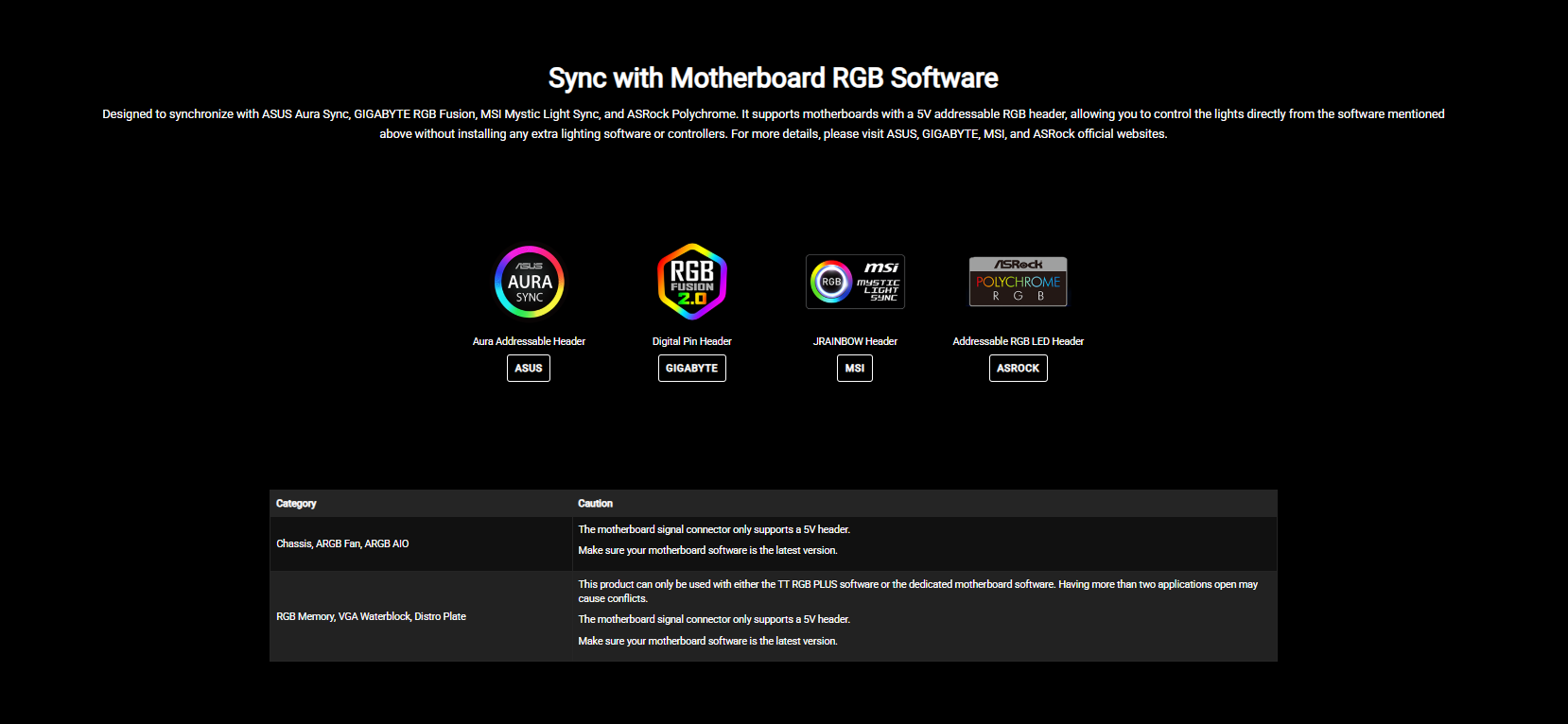Viewport: 1568px width, 724px height.
Task: Click the RGB Fusion 2.0 logo
Action: pyautogui.click(x=691, y=282)
